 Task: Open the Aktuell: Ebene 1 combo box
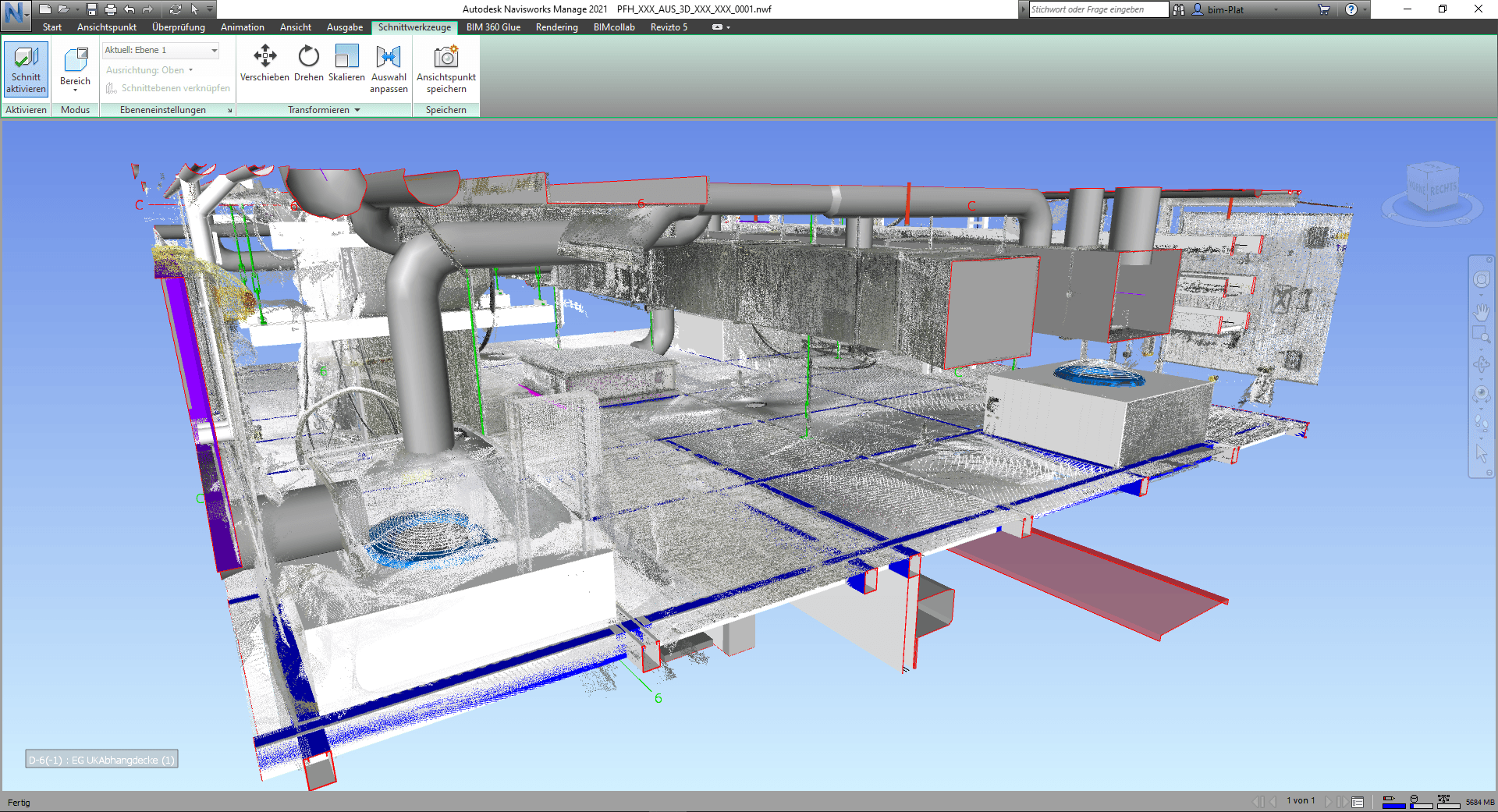click(161, 50)
